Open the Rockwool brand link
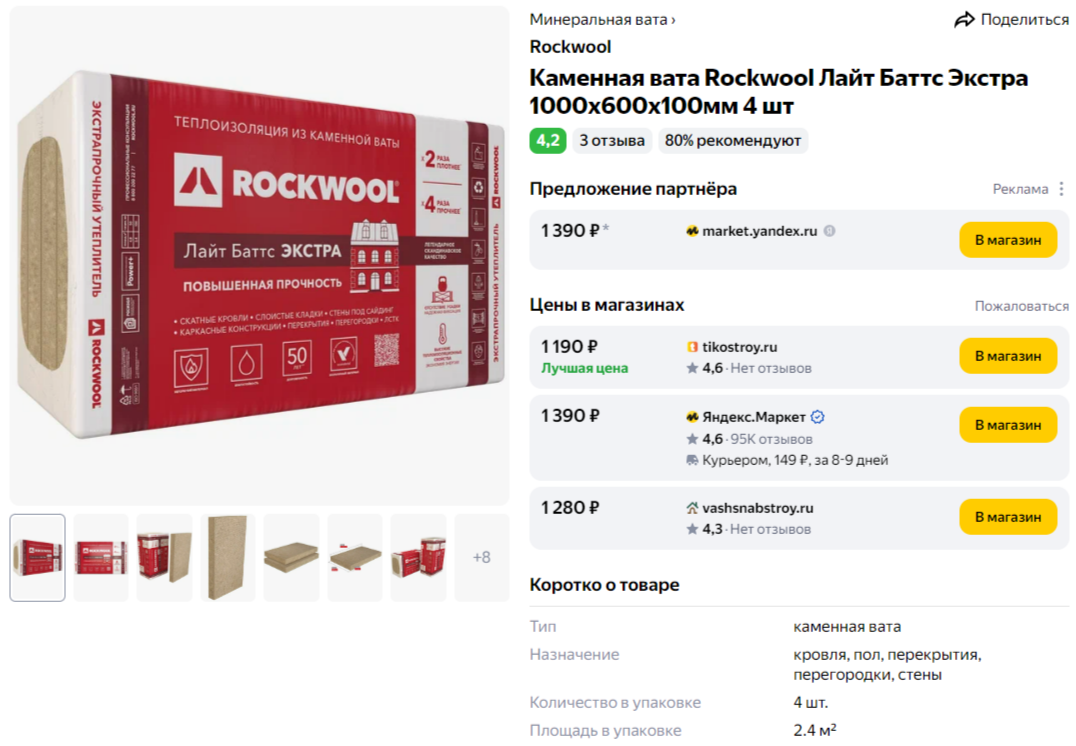 click(570, 47)
